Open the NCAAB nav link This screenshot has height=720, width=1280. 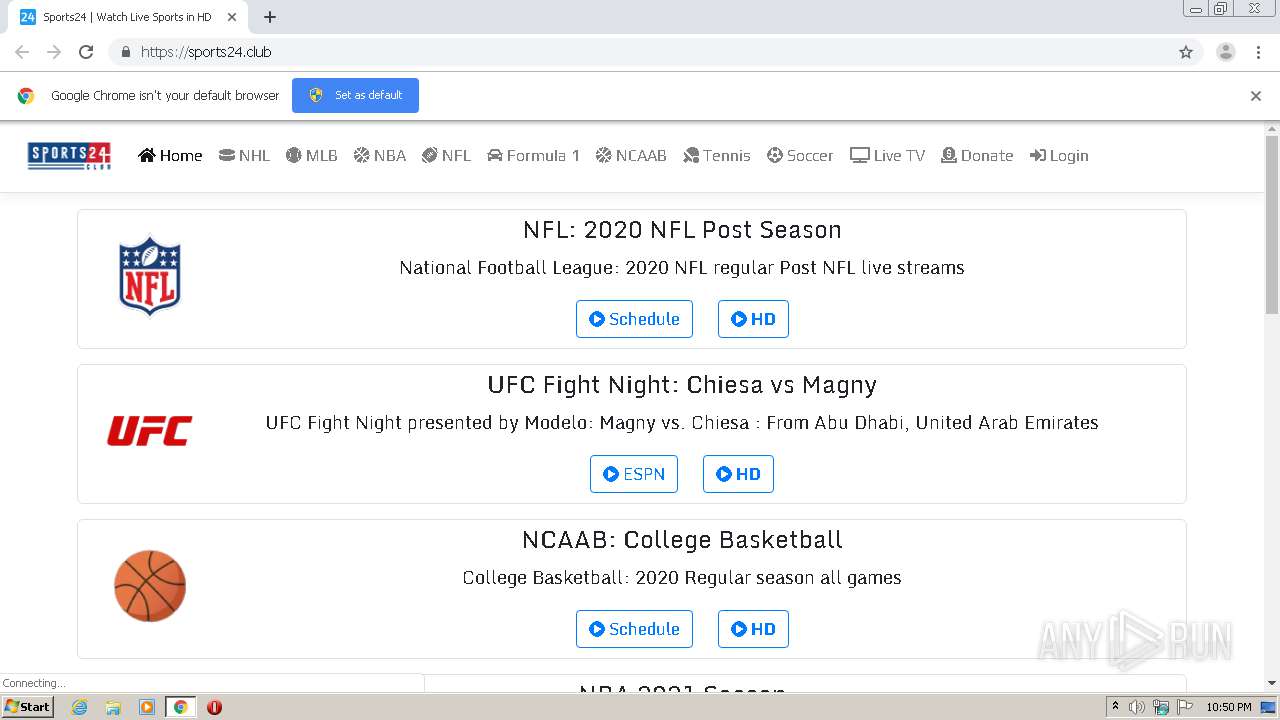[x=631, y=155]
